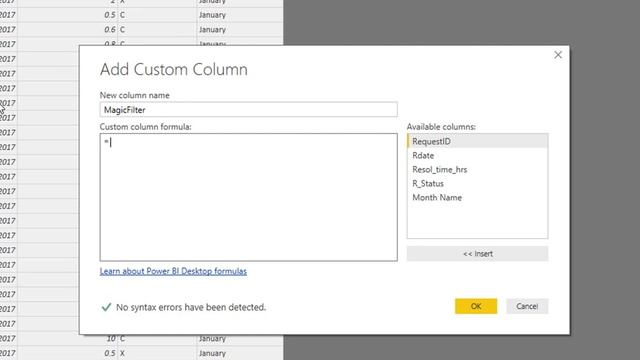Click the green syntax check mark icon

(x=106, y=307)
